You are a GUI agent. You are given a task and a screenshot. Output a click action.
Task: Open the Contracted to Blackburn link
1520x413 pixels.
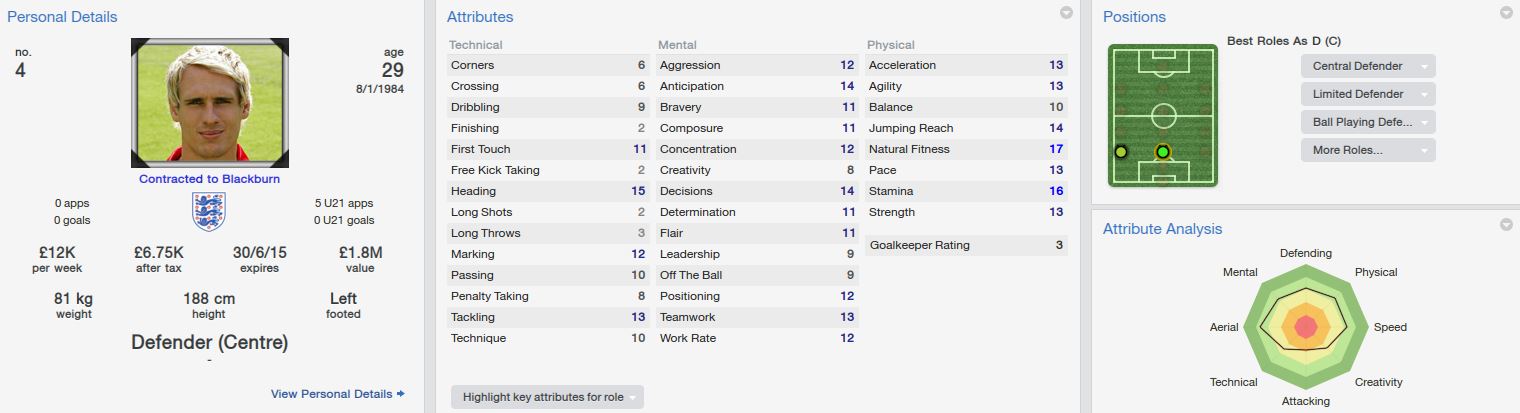209,179
